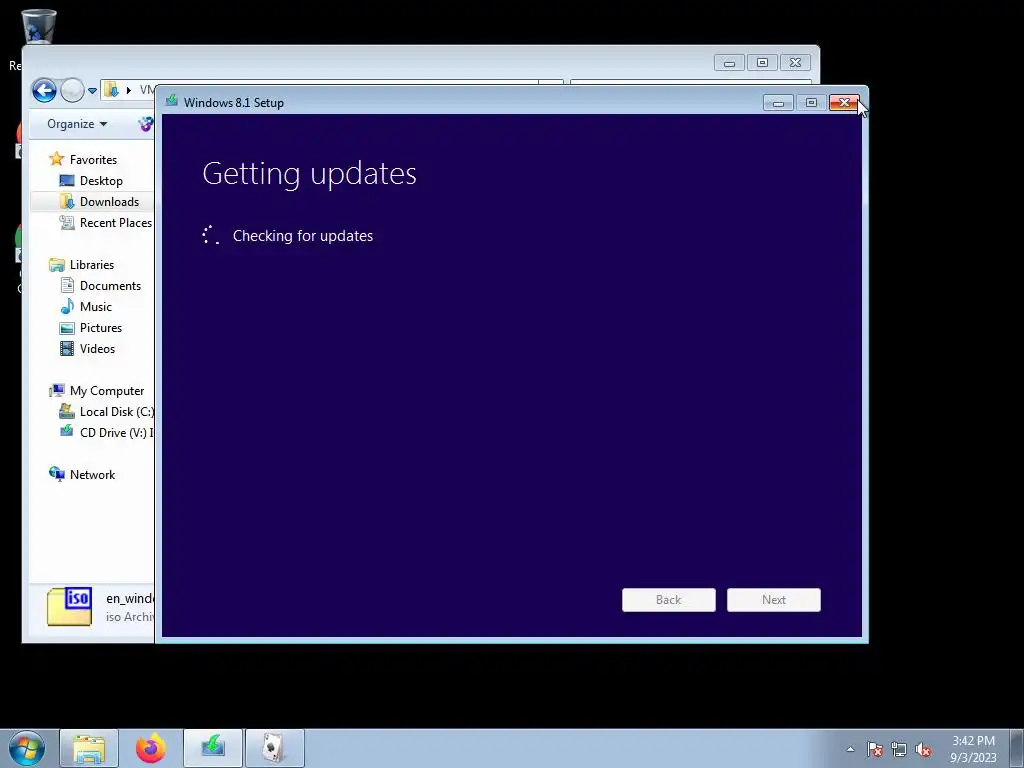
Task: Select Libraries in the navigation pane
Action: 91,264
